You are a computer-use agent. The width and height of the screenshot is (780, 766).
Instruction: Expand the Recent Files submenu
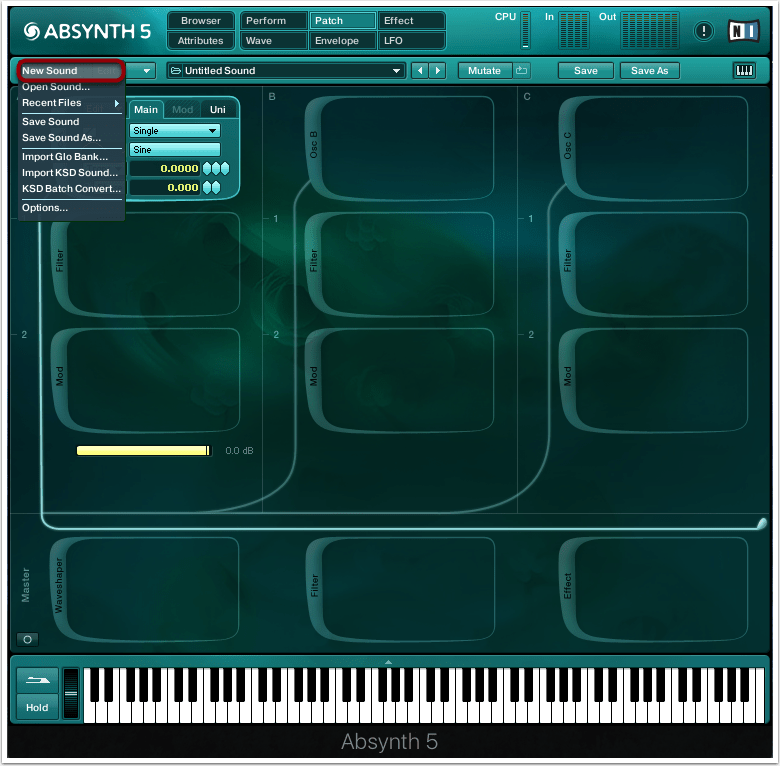[68, 103]
